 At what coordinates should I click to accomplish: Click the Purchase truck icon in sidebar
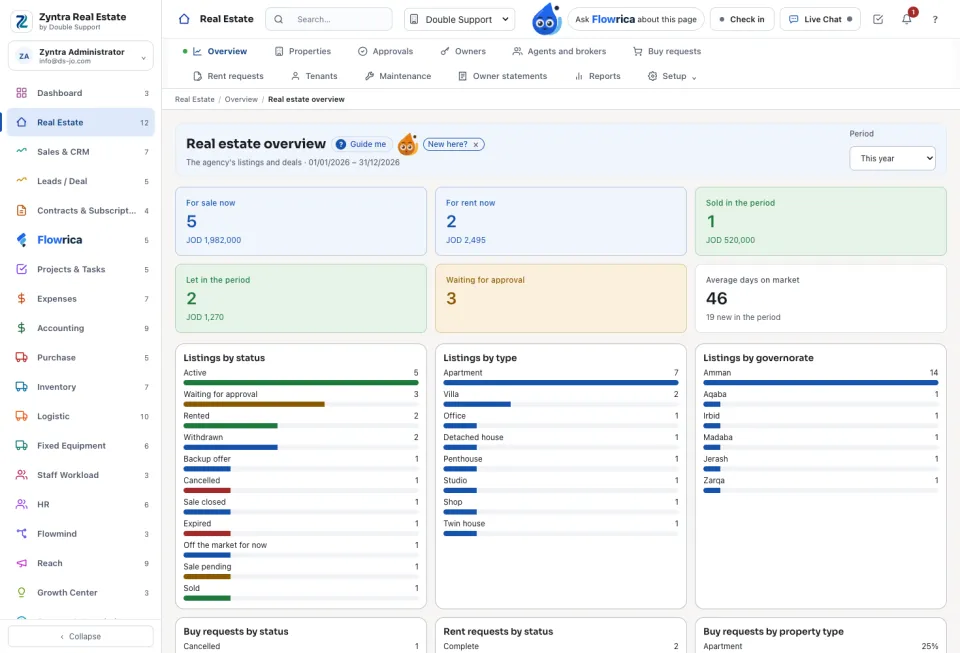(21, 357)
